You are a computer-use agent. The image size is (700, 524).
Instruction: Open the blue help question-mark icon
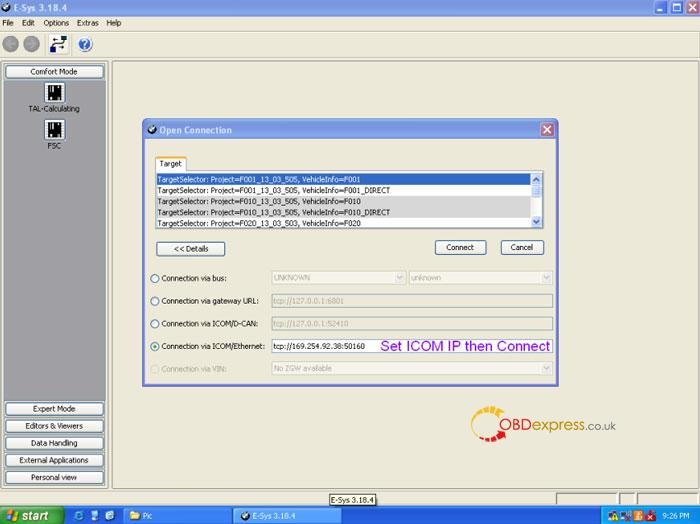(x=85, y=44)
